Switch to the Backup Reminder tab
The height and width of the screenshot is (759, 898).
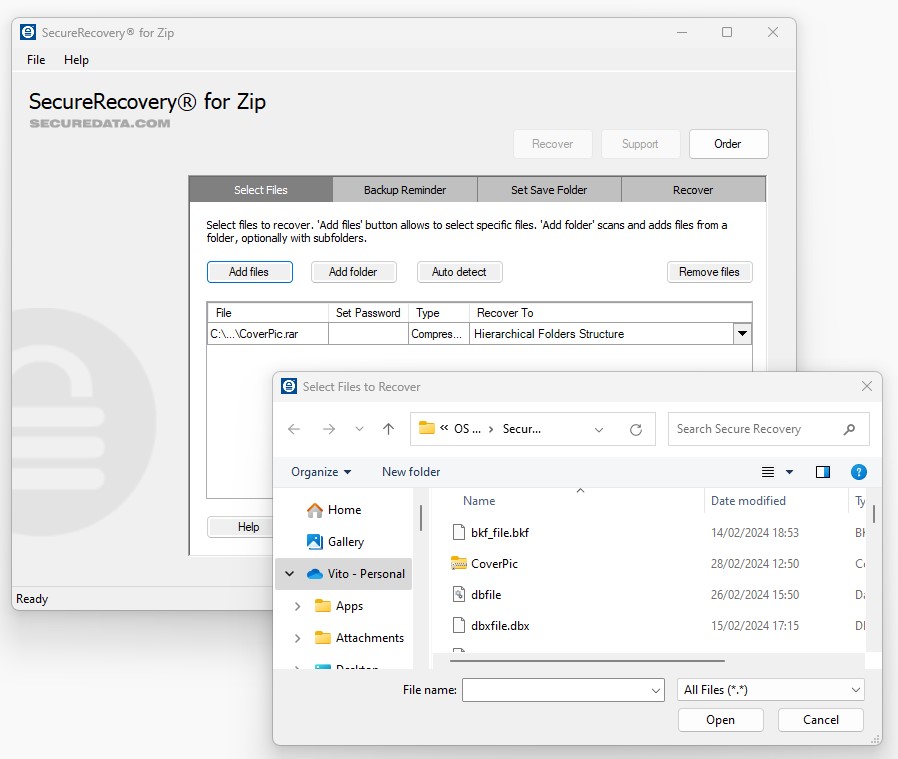click(405, 189)
